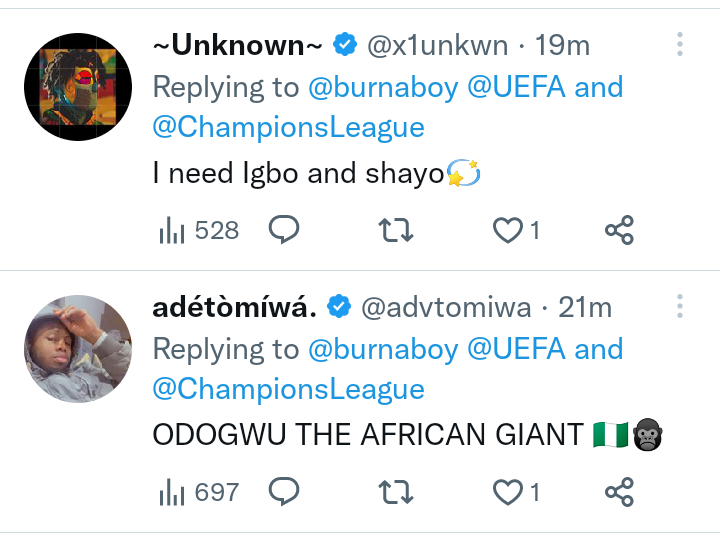
Task: Open more options for adétòmíwá's tweet
Action: click(679, 306)
